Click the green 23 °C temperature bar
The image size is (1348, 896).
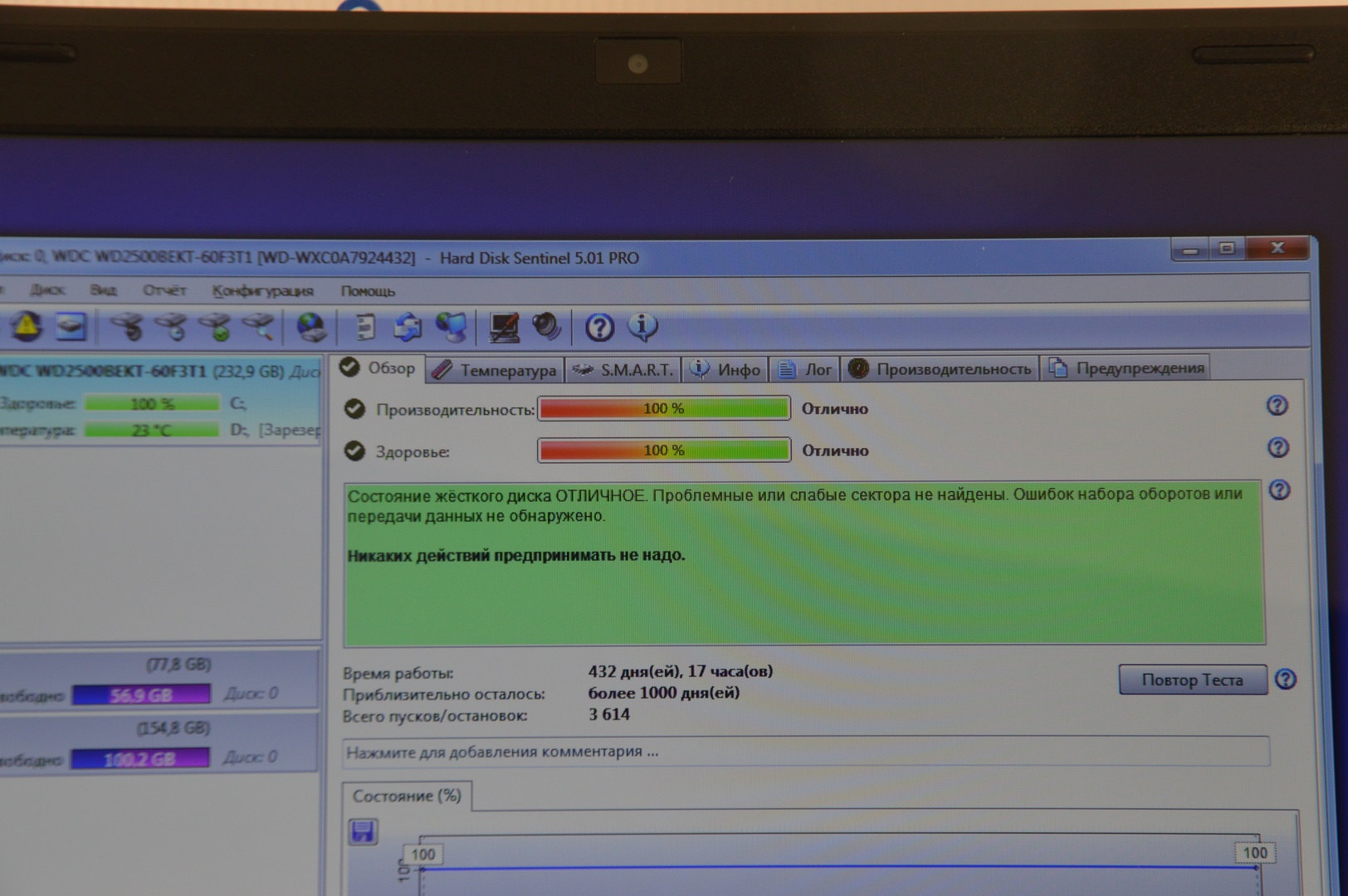152,431
